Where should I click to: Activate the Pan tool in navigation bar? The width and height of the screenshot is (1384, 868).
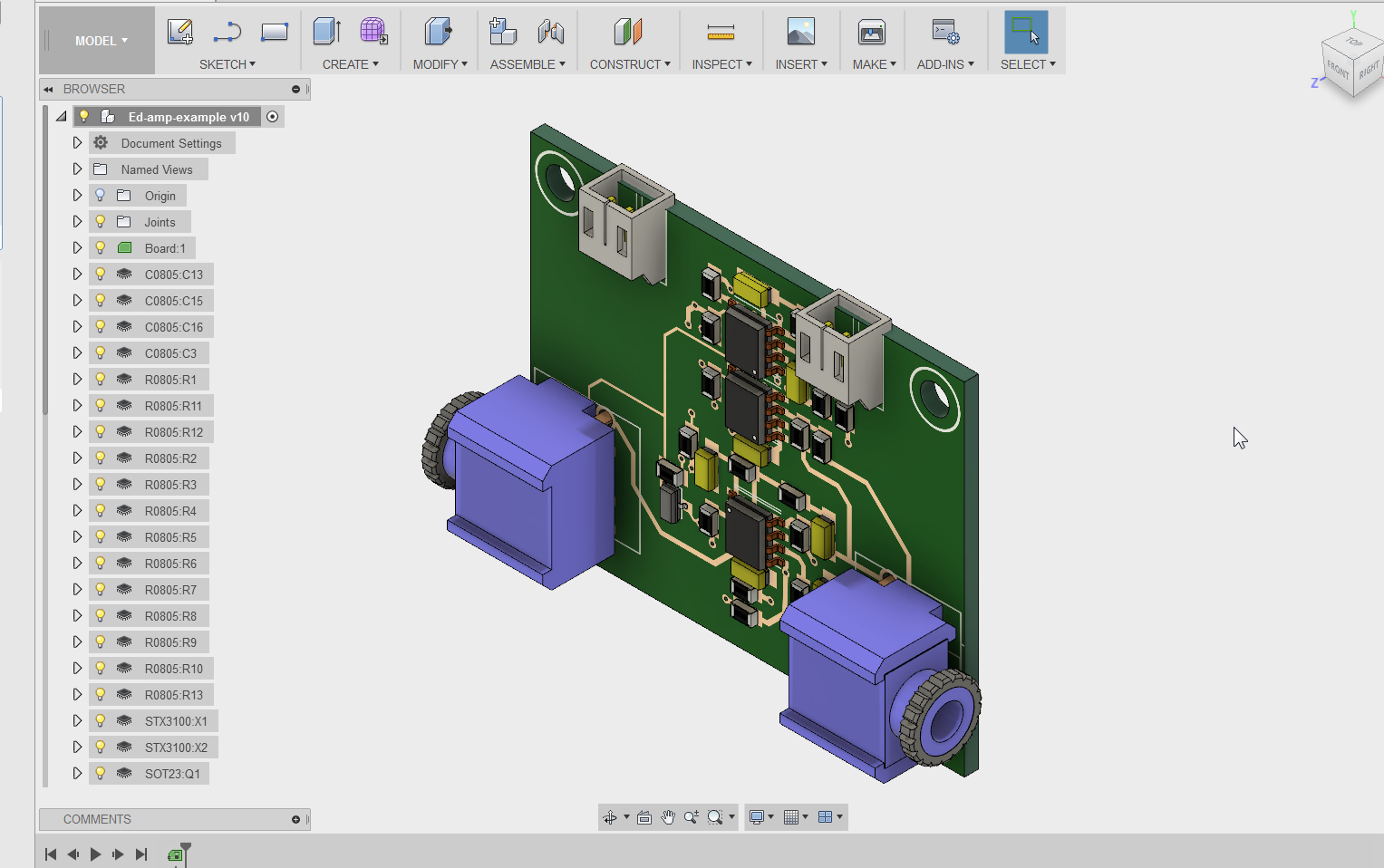point(668,816)
